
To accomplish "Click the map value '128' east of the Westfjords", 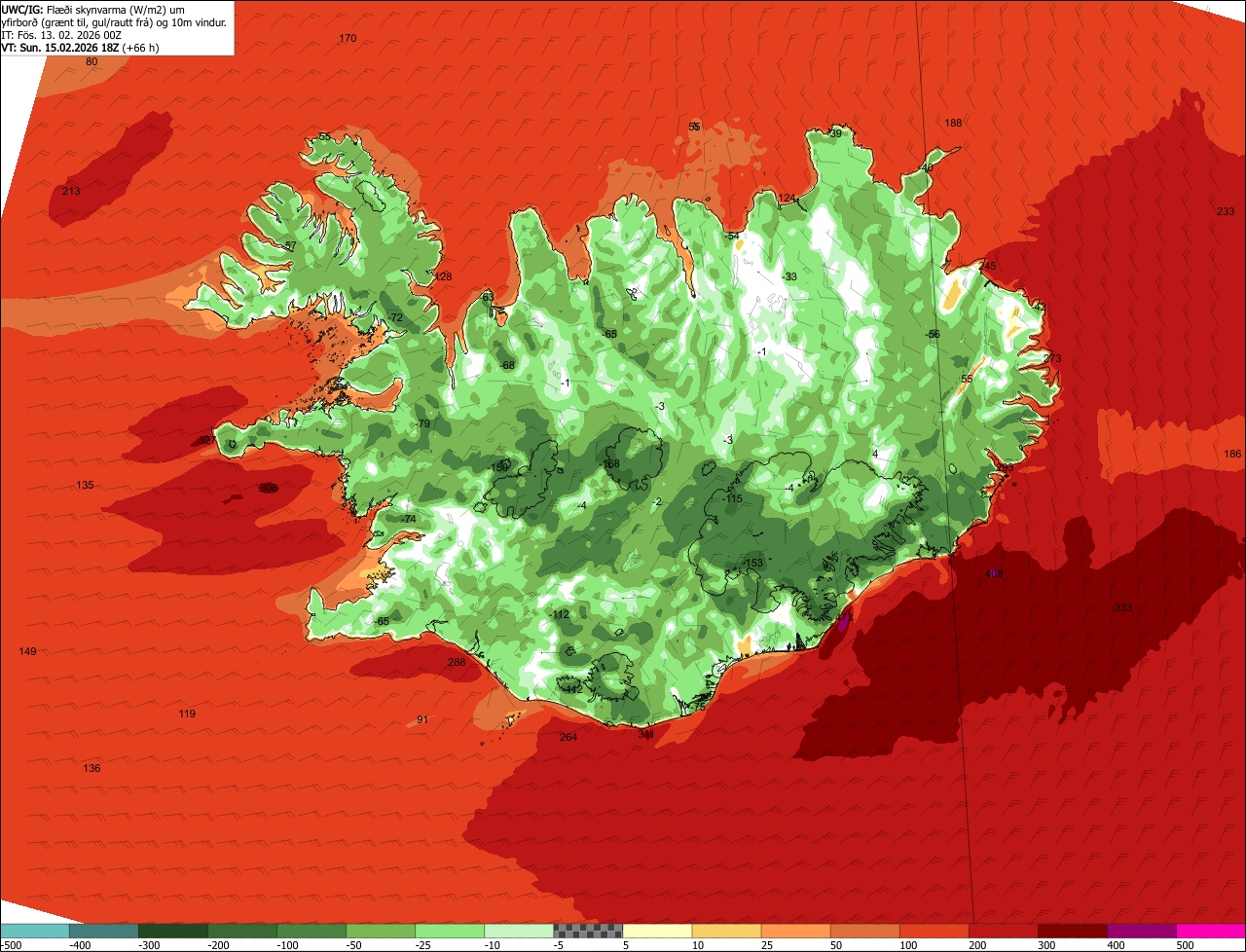I will coord(444,276).
